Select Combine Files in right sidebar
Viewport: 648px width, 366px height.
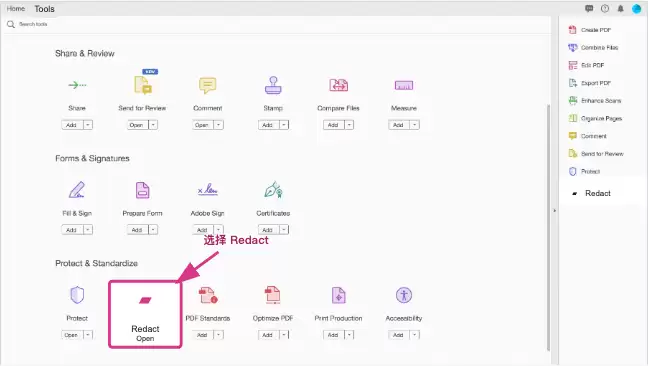pos(593,48)
